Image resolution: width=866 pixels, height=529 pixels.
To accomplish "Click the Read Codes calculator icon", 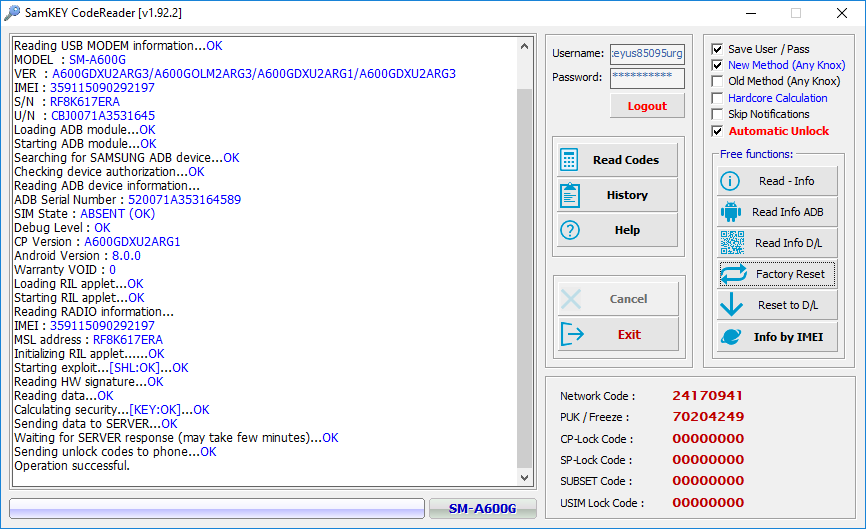I will point(569,160).
